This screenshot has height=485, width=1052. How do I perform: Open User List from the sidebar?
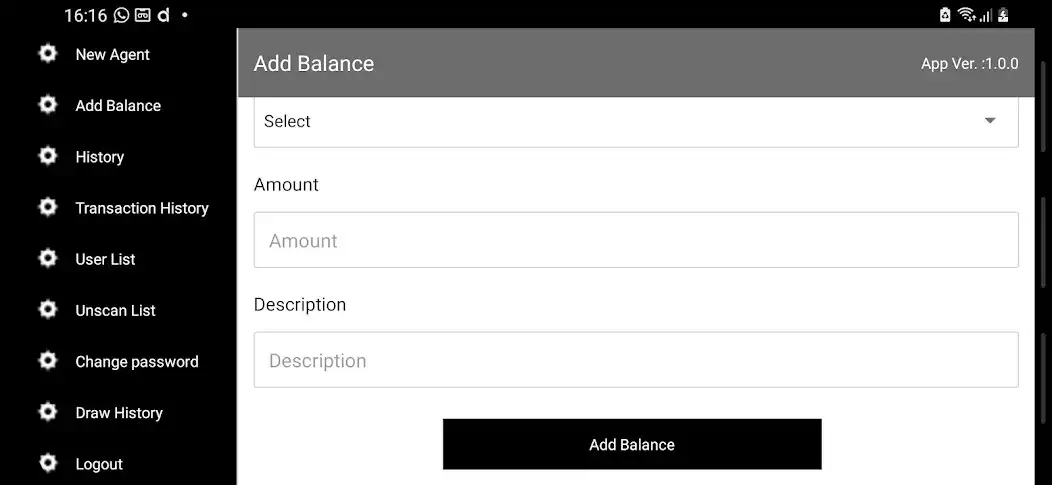105,259
